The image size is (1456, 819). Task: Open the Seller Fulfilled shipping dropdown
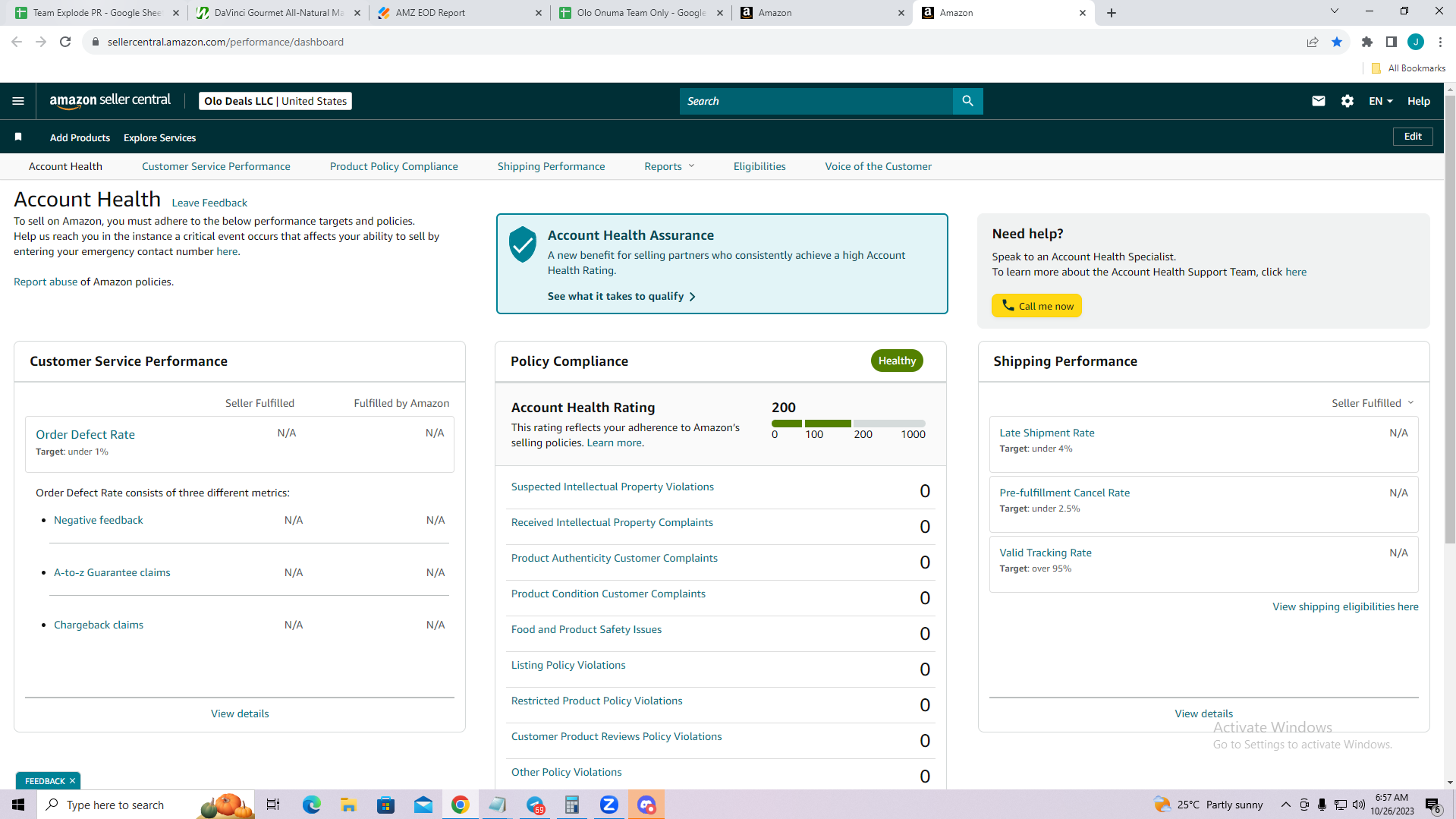tap(1373, 403)
